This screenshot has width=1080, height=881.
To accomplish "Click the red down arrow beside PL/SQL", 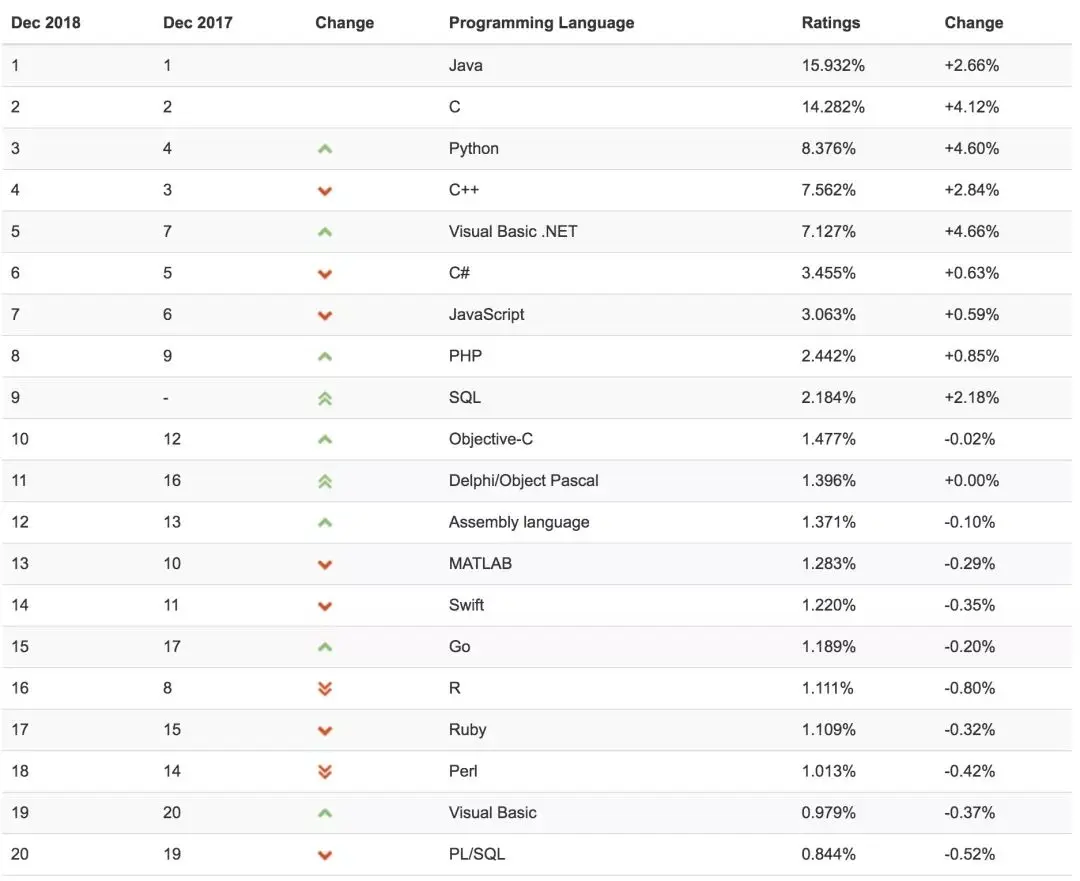I will (x=325, y=855).
